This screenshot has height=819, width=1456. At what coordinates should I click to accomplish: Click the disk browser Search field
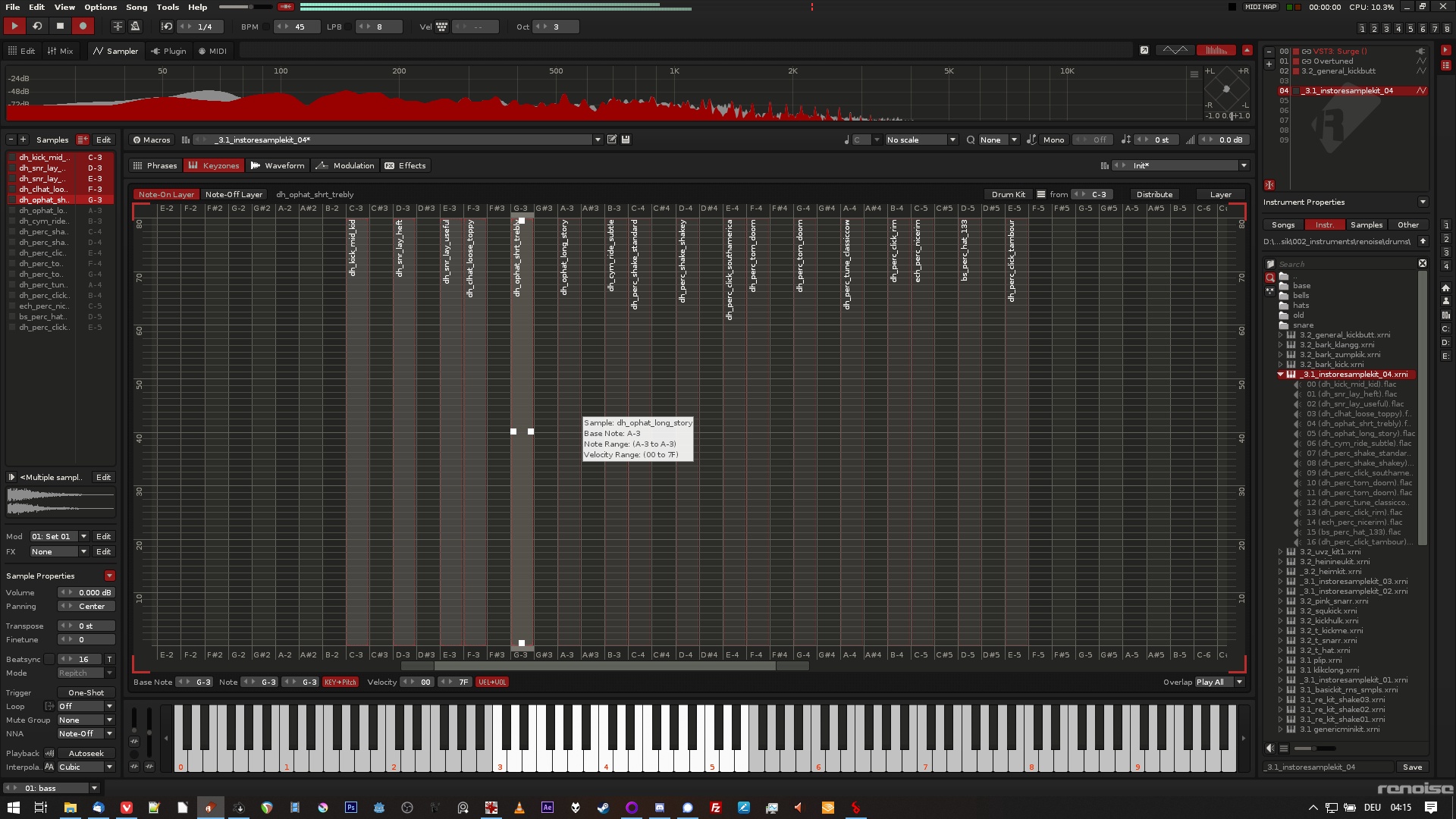coord(1348,264)
